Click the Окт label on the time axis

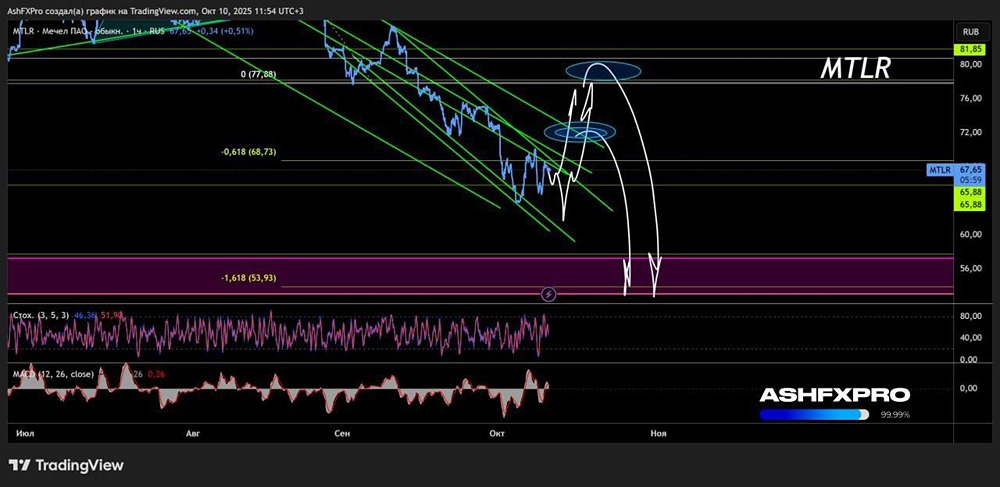pos(497,433)
